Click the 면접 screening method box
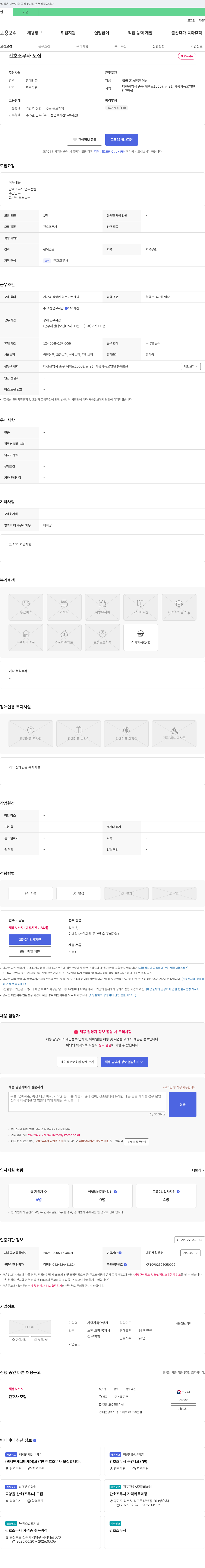The height and width of the screenshot is (1568, 205). pos(79,893)
